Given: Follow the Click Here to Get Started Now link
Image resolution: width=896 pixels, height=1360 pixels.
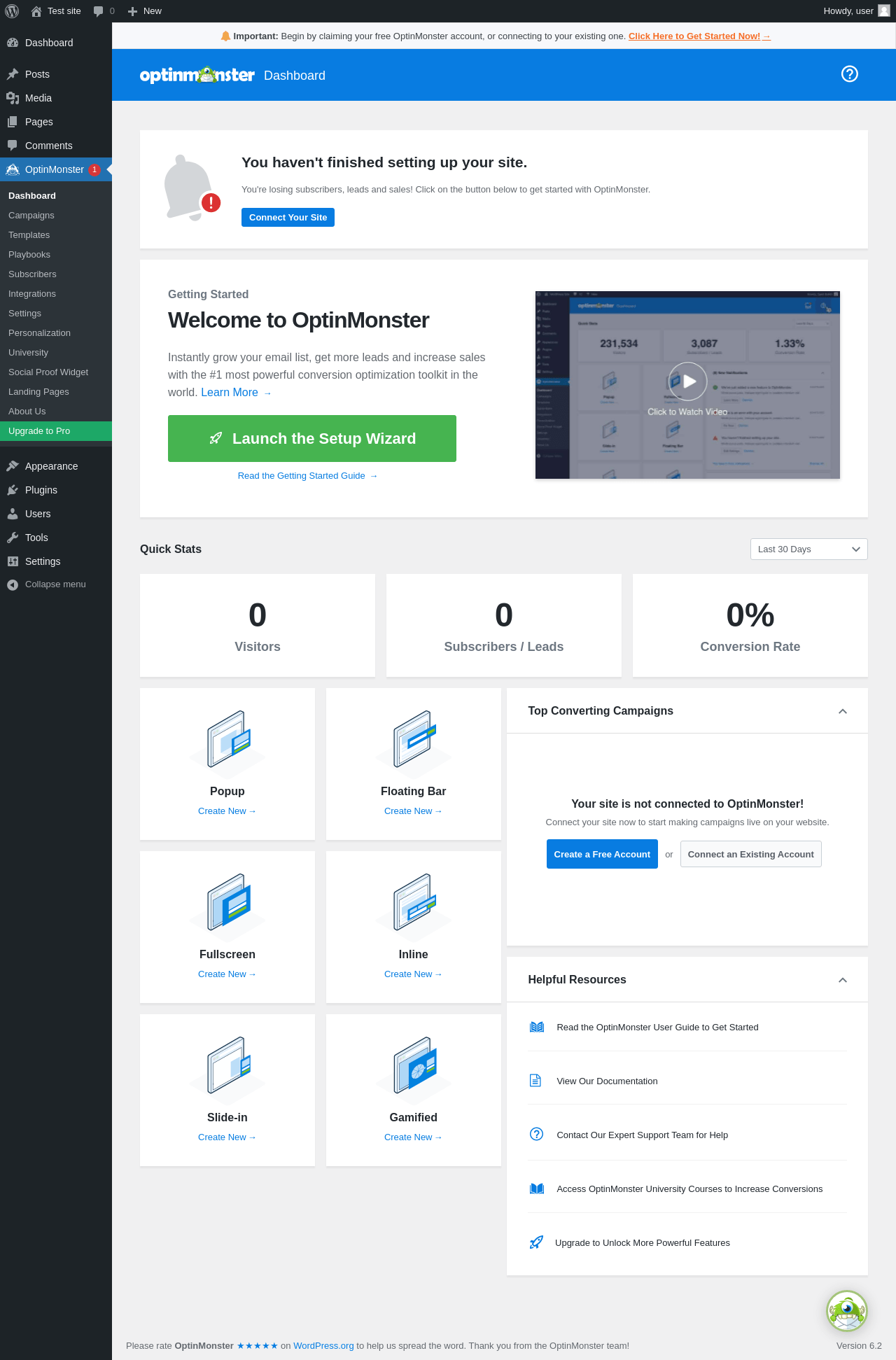Looking at the screenshot, I should tap(699, 36).
